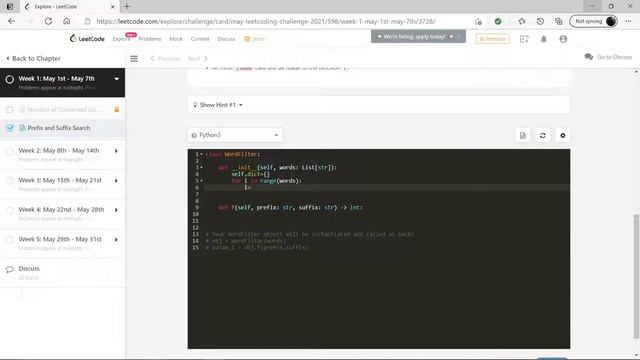Reload the page with the refresh icon
The height and width of the screenshot is (360, 640).
(48, 21)
